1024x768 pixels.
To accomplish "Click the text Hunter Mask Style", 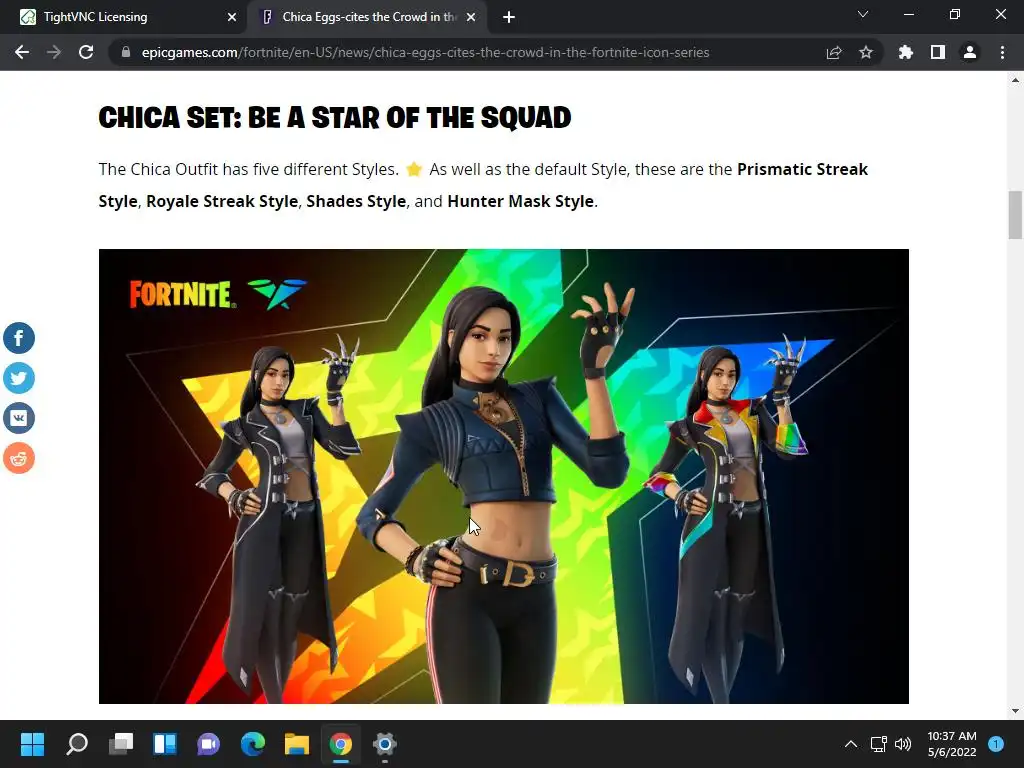I will [520, 201].
